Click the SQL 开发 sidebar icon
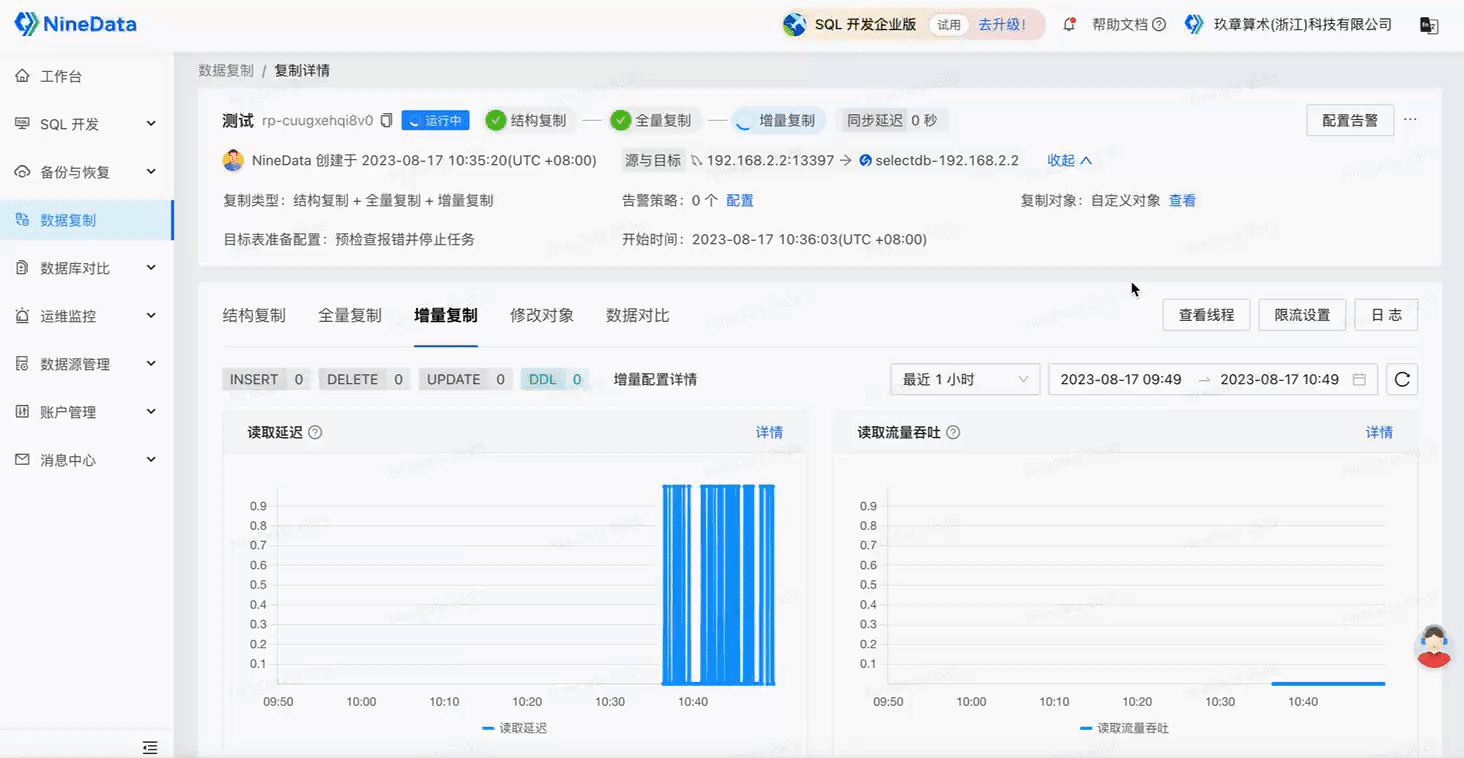This screenshot has height=758, width=1464. 22,124
